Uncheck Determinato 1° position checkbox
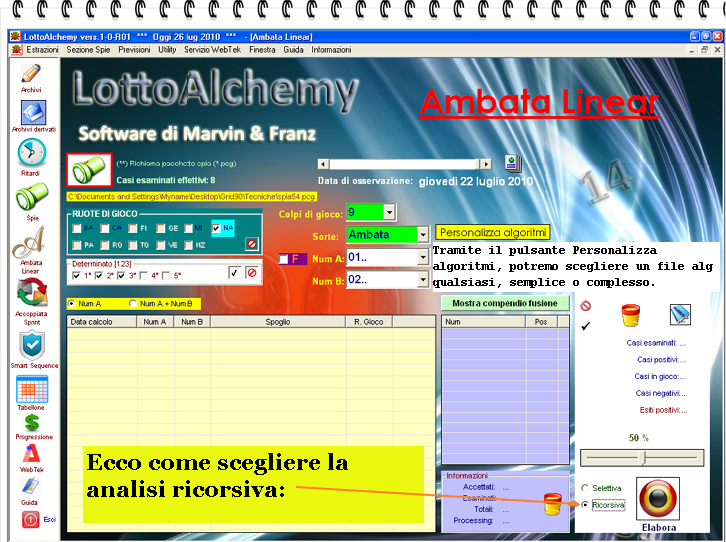The height and width of the screenshot is (542, 726). tap(76, 276)
